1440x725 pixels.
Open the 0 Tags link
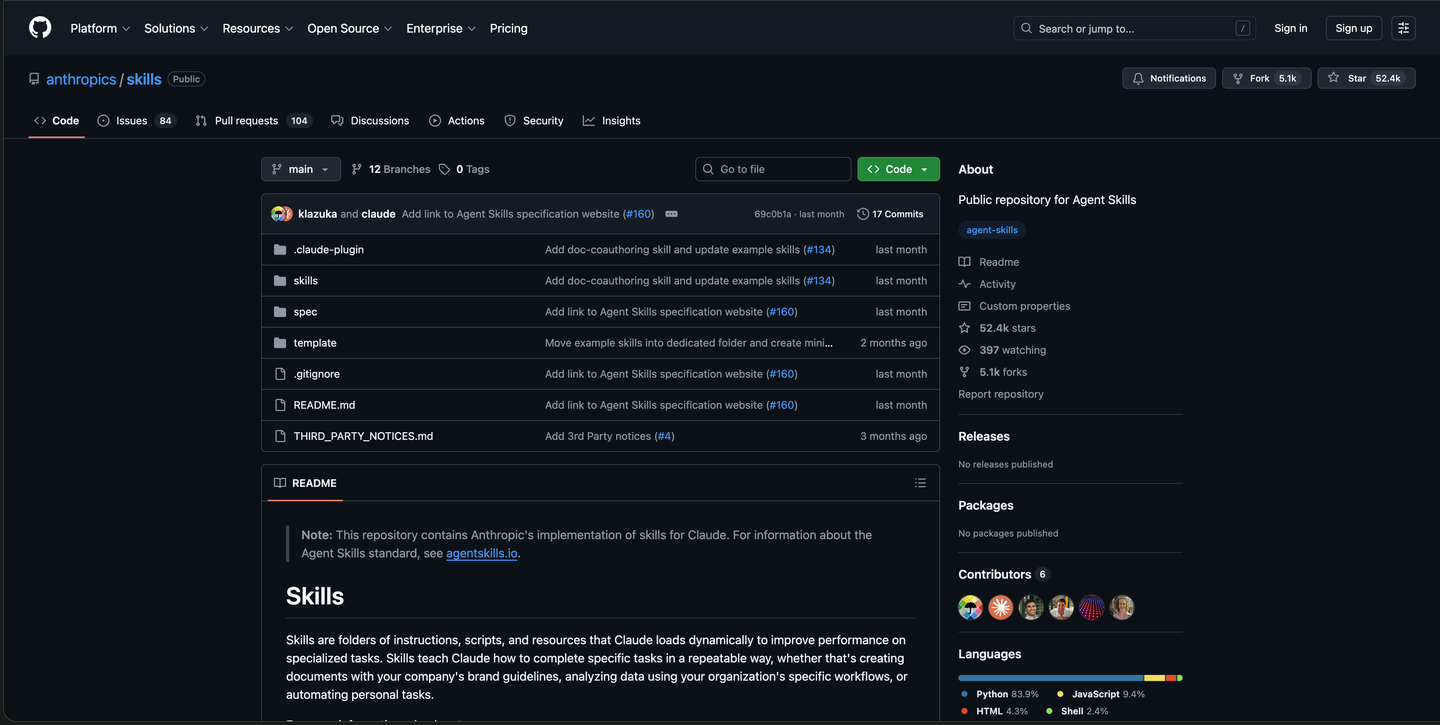[464, 169]
